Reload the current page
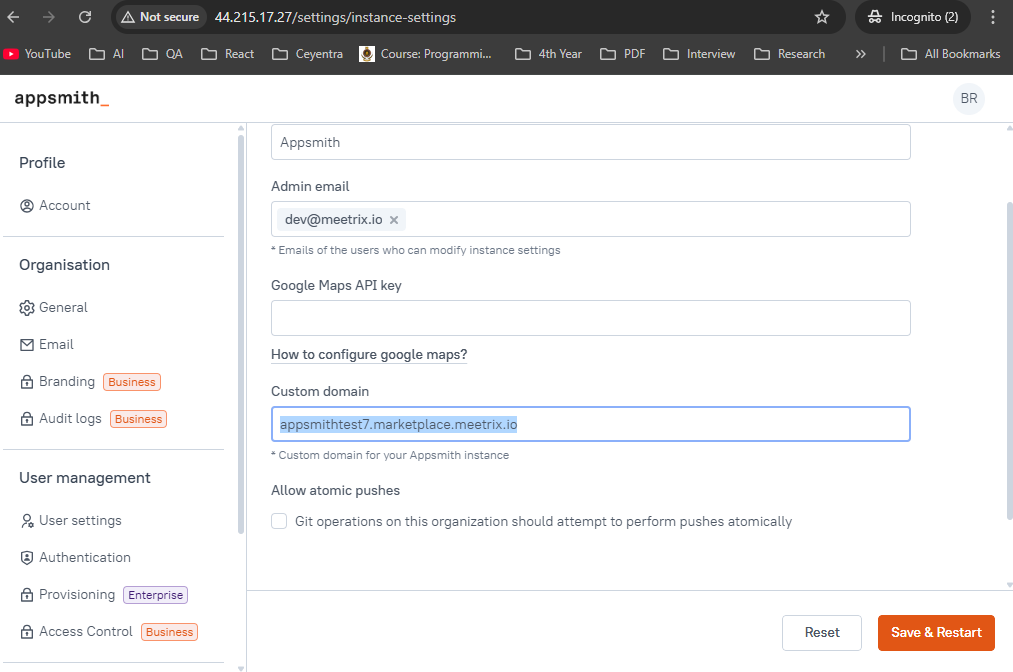Viewport: 1013px width, 672px height. click(85, 17)
